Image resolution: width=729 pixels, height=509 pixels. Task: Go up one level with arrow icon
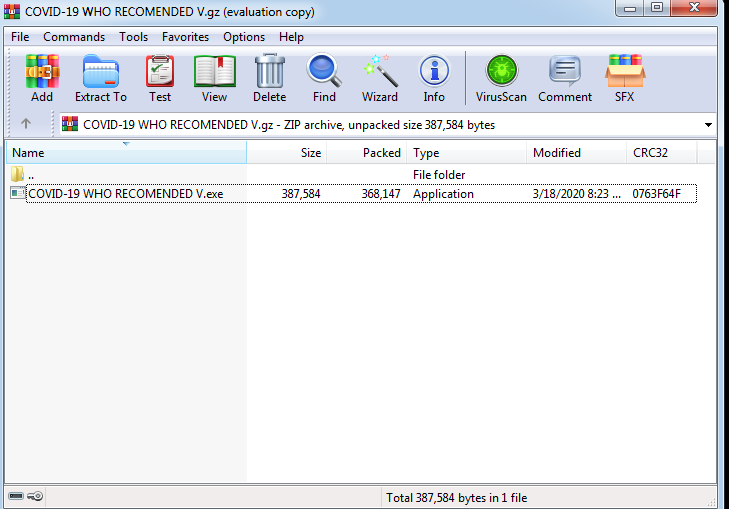click(x=26, y=124)
